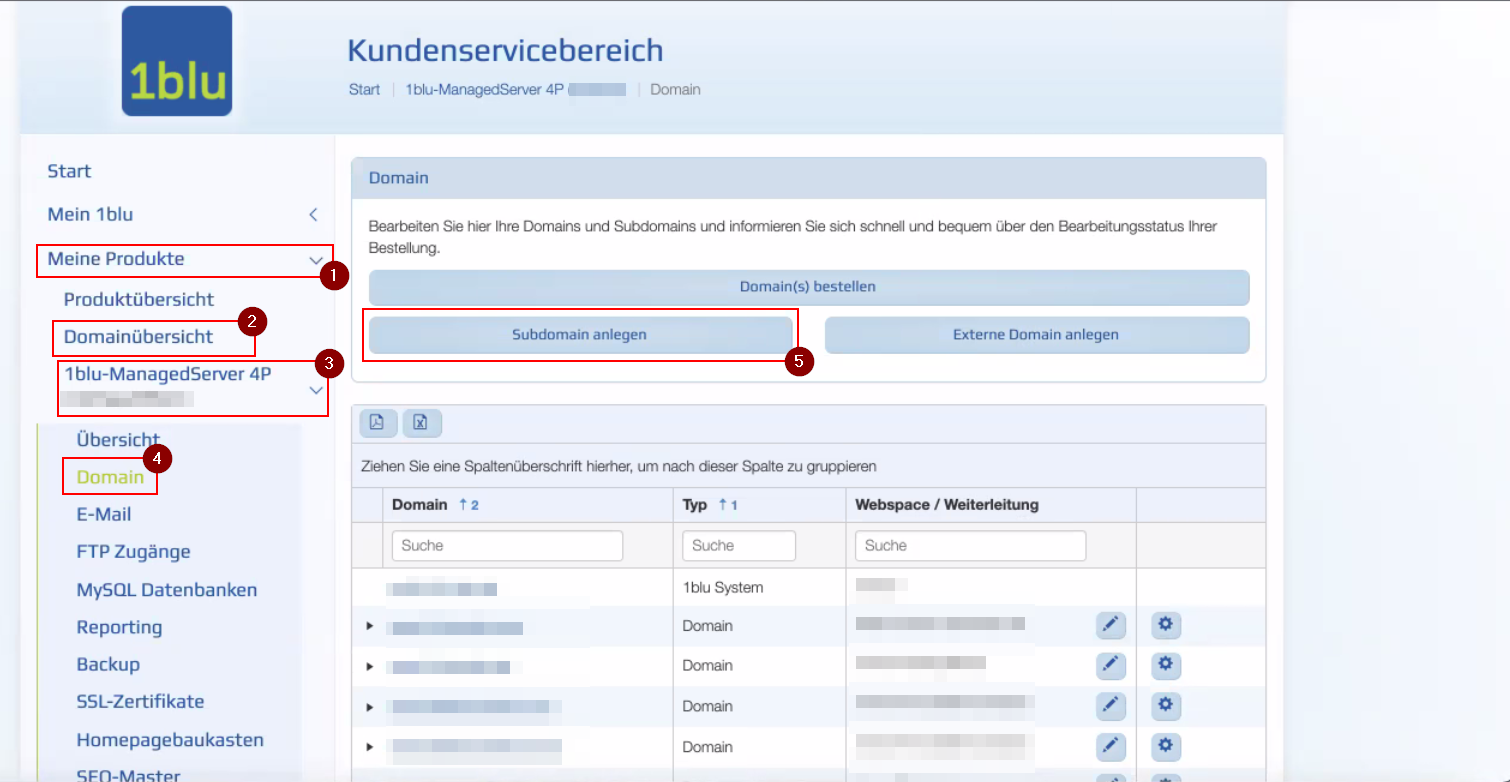The image size is (1510, 782).
Task: Follow the Start breadcrumb link
Action: [364, 90]
